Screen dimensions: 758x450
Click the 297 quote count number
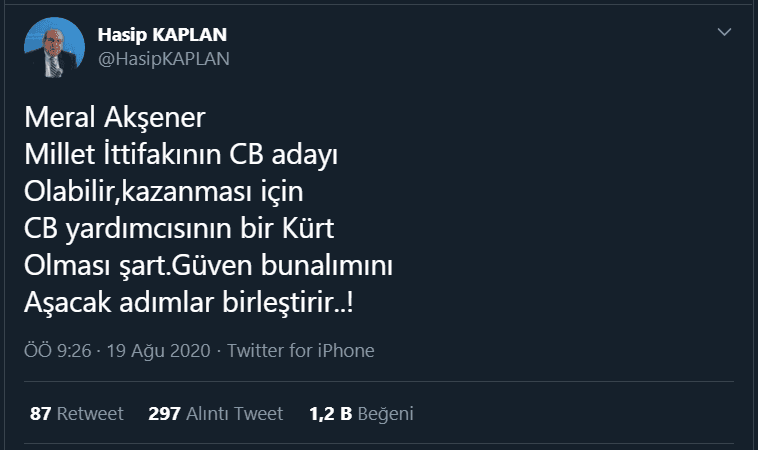click(163, 413)
